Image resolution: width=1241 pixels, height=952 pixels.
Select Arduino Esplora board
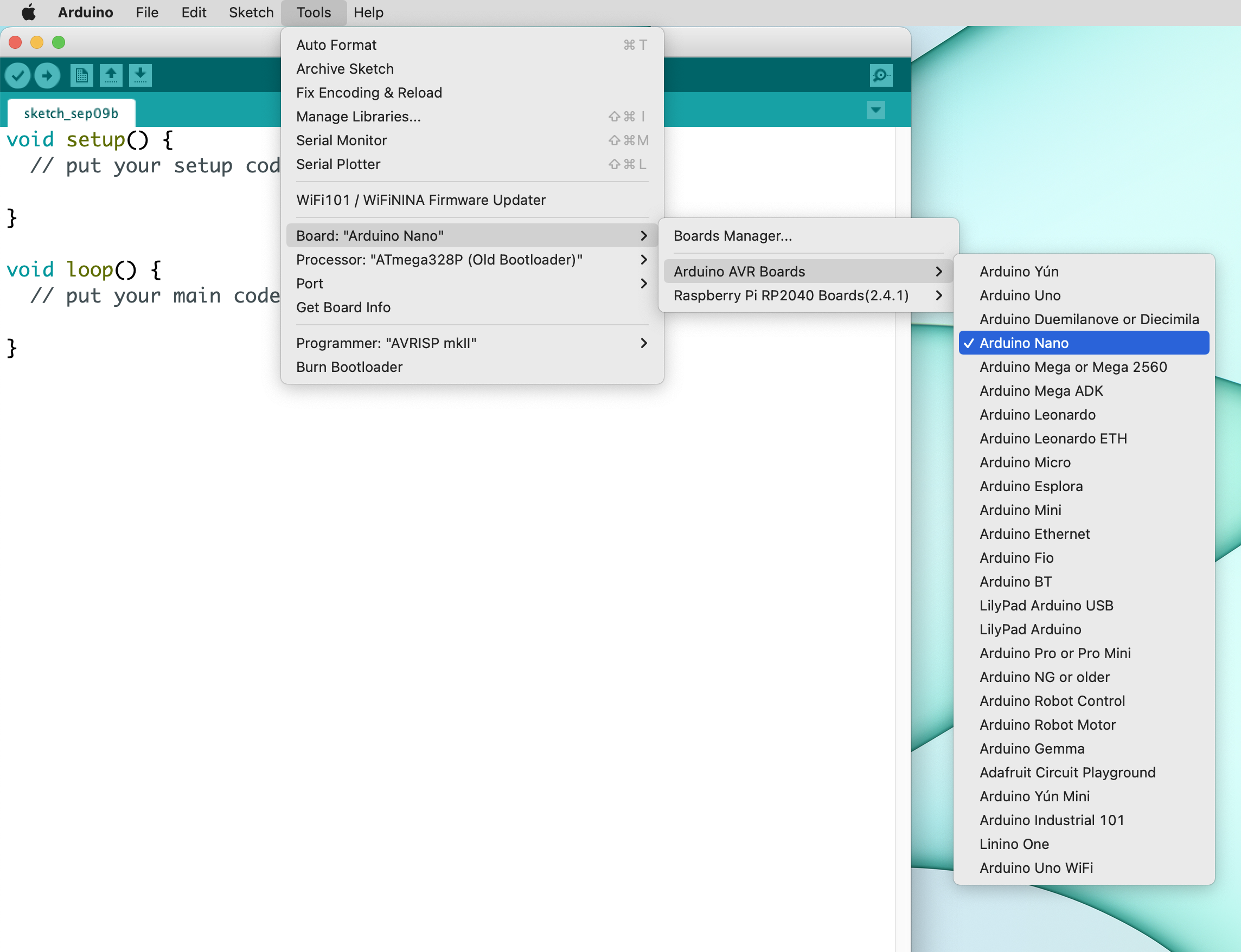[1084, 486]
